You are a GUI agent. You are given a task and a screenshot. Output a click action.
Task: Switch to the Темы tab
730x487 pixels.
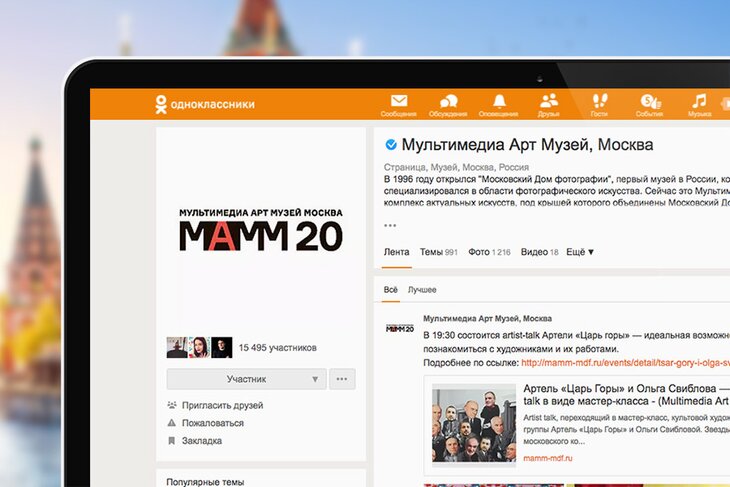tap(438, 252)
